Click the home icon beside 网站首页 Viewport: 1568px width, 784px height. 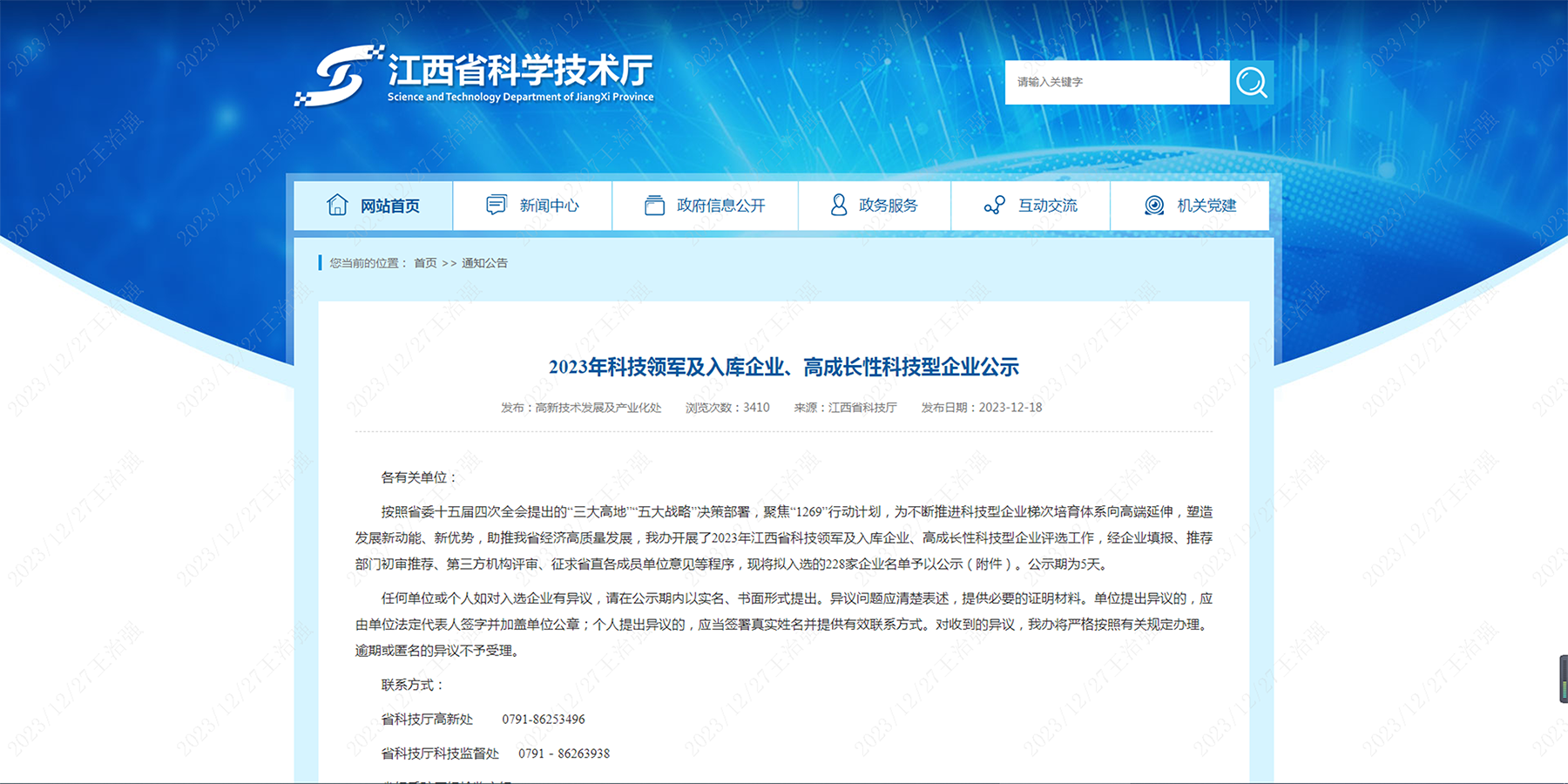click(x=337, y=205)
